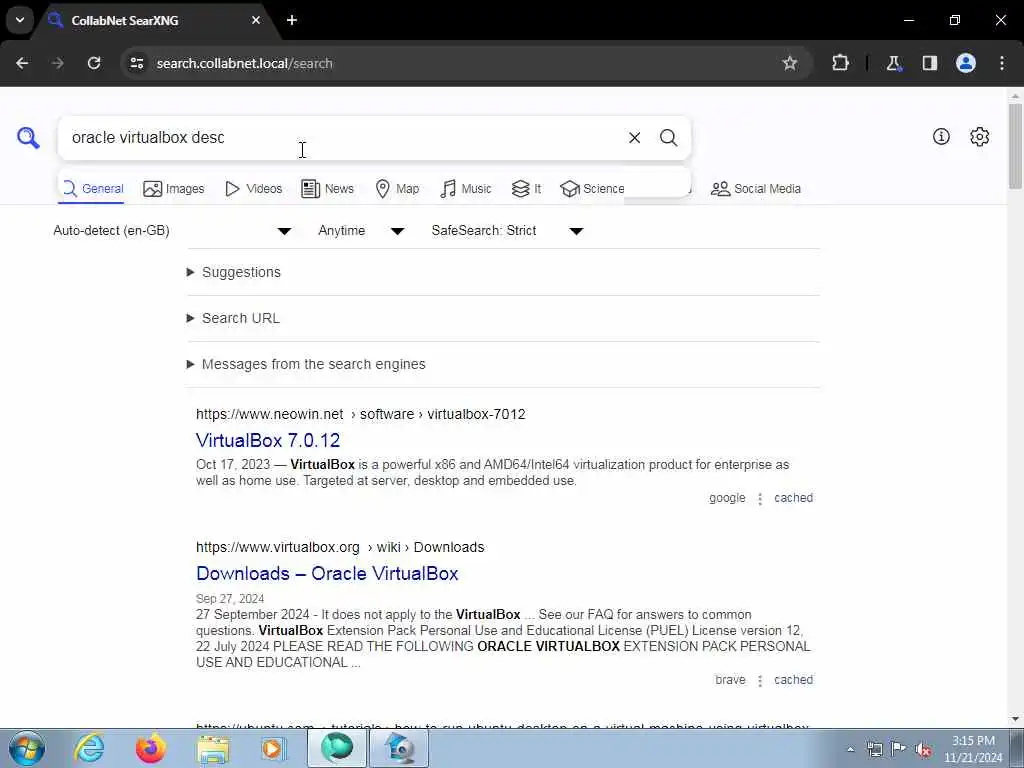Open cached link for Downloads result
1024x768 pixels.
(793, 680)
